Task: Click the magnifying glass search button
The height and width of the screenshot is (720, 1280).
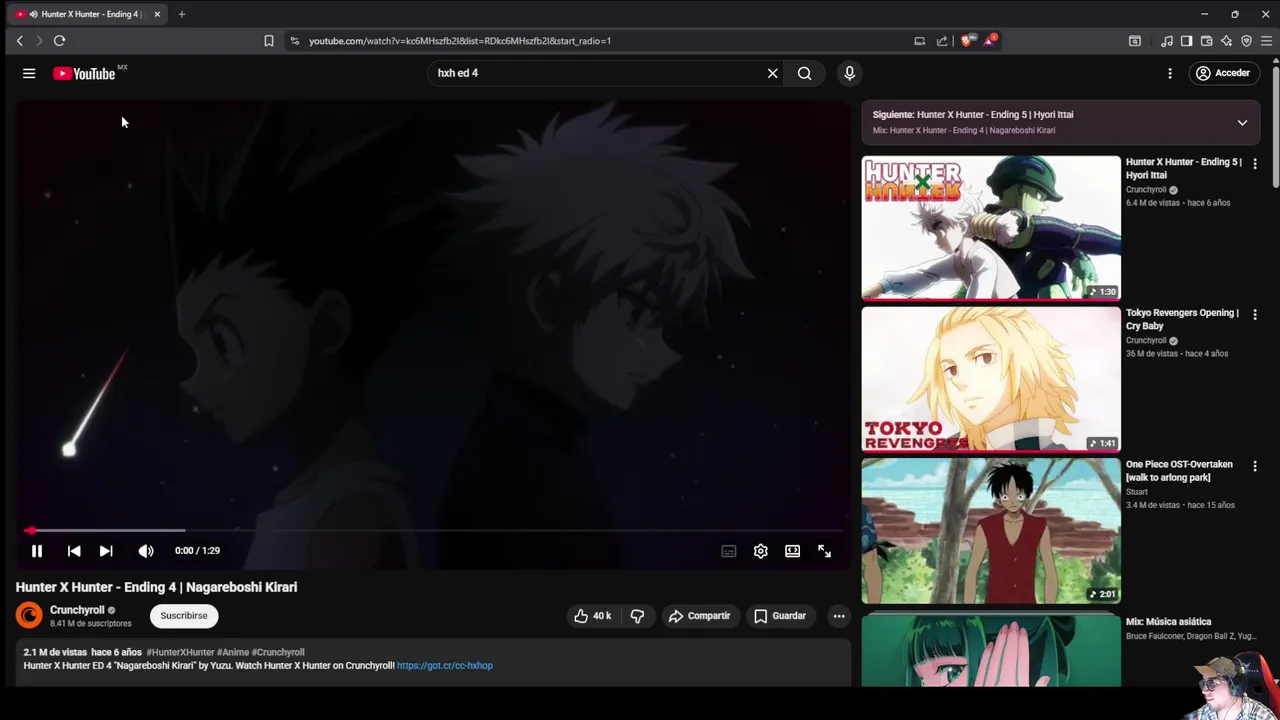Action: pyautogui.click(x=804, y=73)
